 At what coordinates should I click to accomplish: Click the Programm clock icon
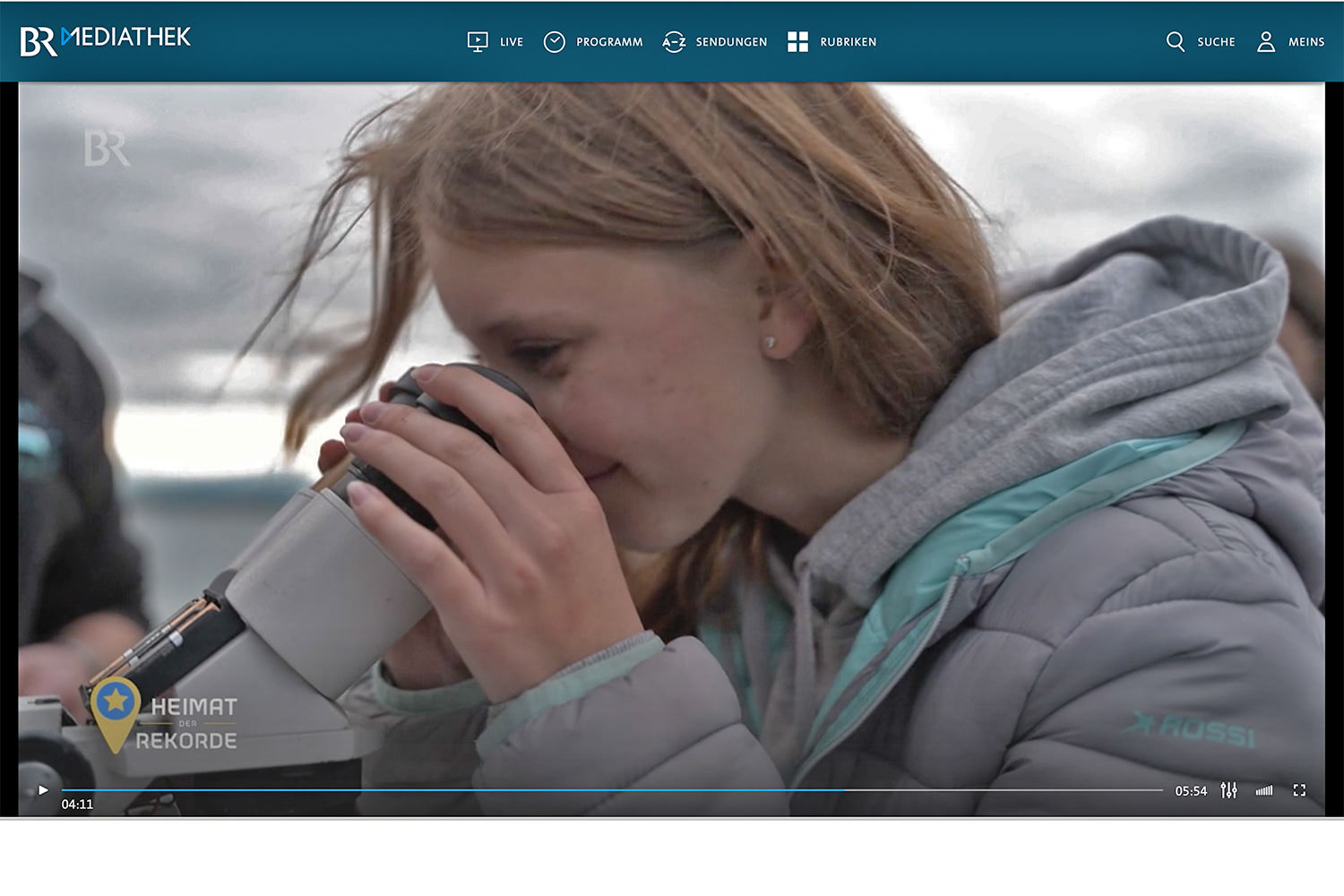coord(555,42)
